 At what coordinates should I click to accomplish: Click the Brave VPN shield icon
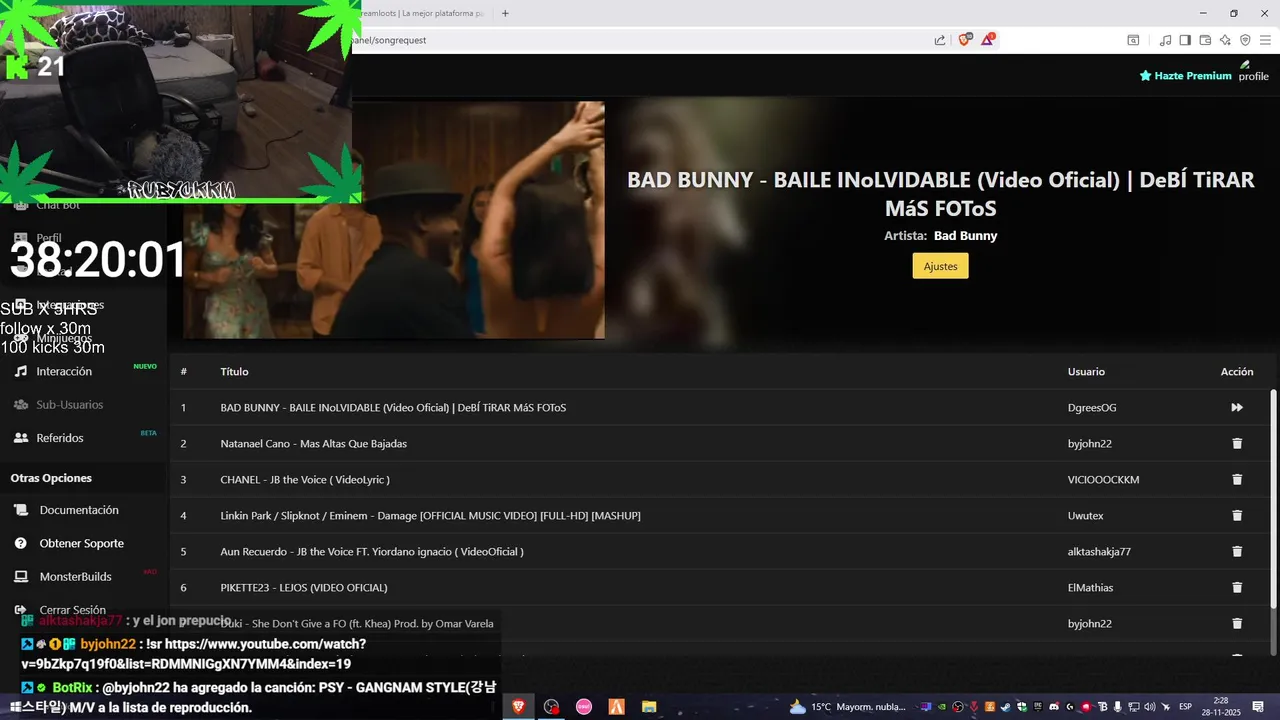coord(1245,40)
